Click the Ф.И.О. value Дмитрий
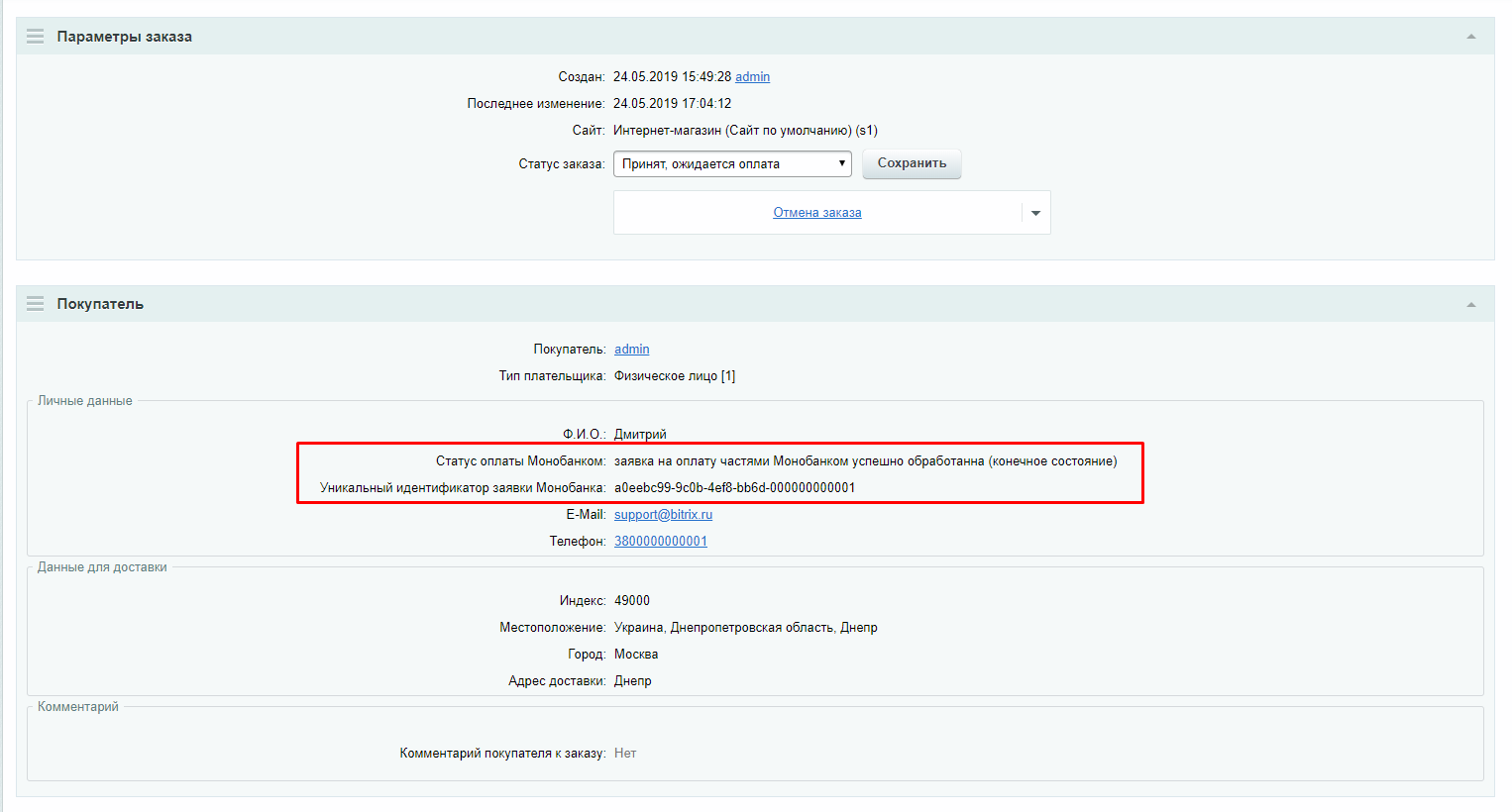The width and height of the screenshot is (1512, 812). (x=640, y=435)
